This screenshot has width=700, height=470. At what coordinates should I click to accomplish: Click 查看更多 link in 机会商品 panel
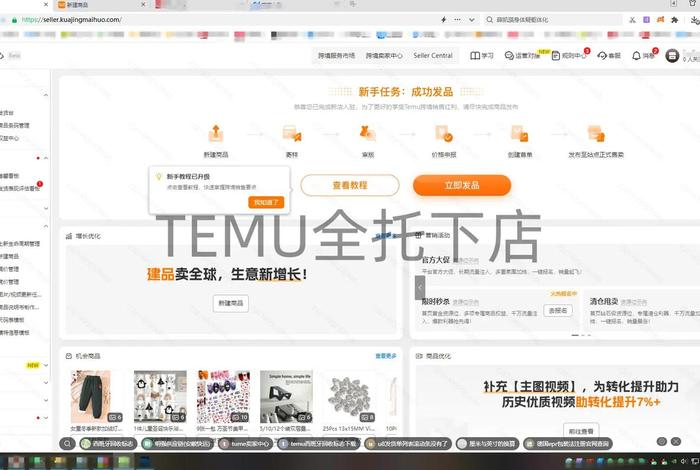(x=386, y=356)
